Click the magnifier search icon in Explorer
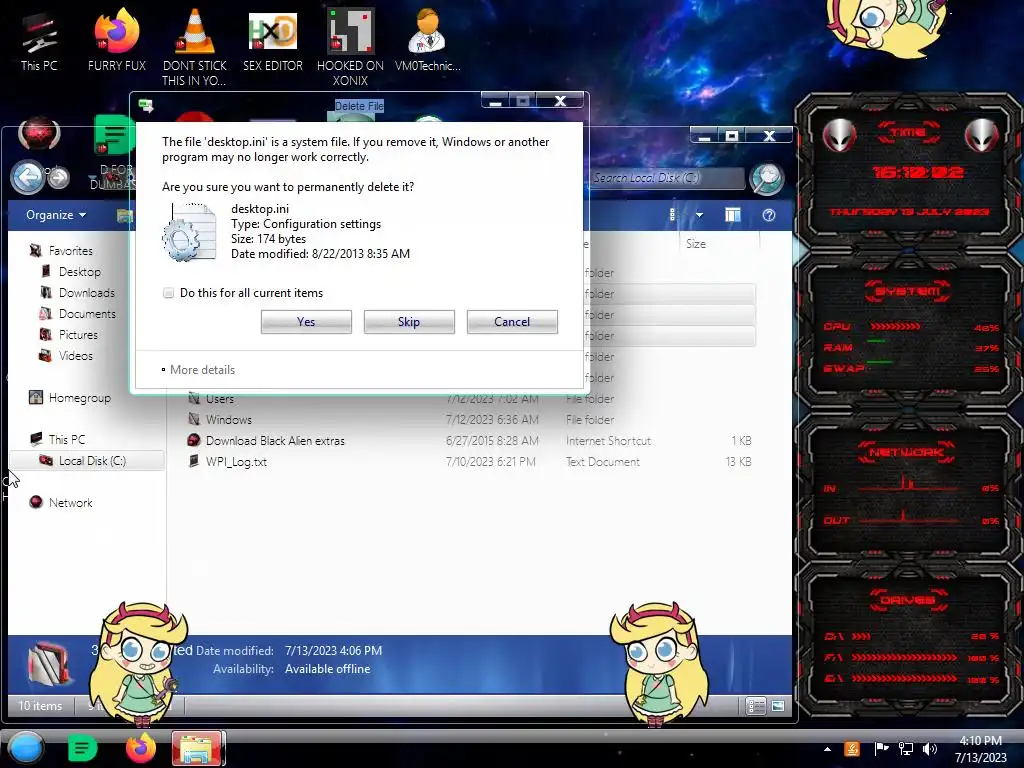 [767, 178]
